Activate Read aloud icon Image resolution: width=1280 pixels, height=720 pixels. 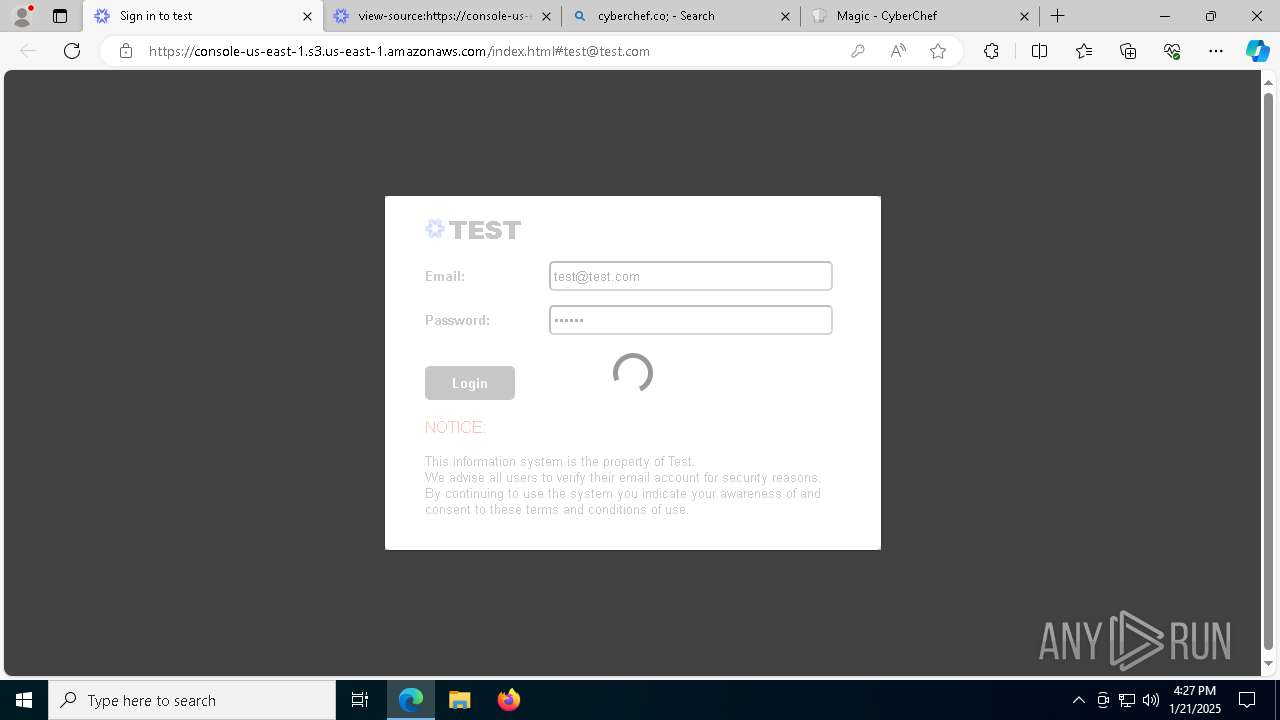[x=898, y=51]
